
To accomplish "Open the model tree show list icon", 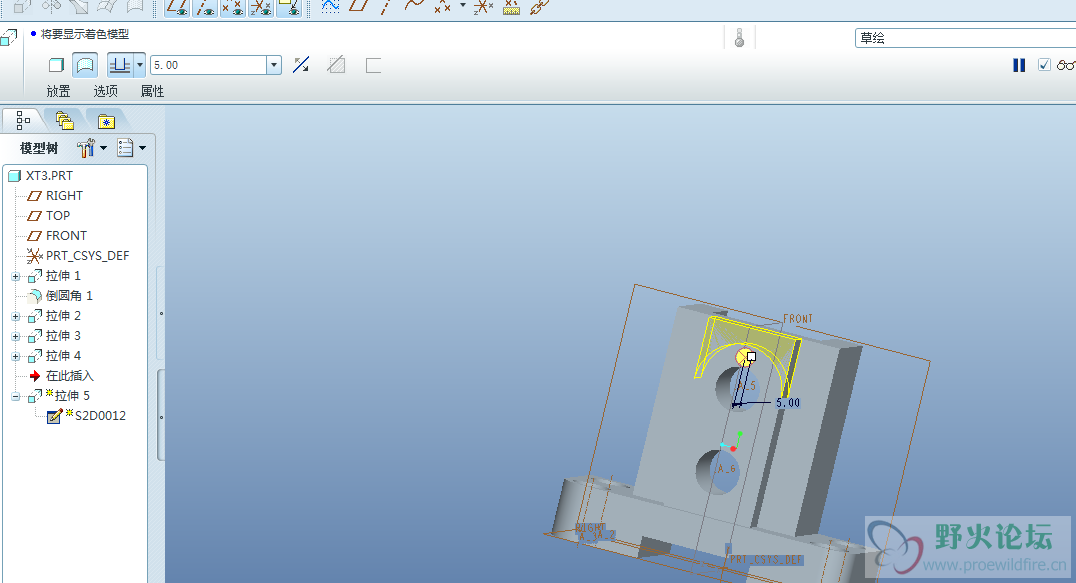I will click(x=125, y=147).
